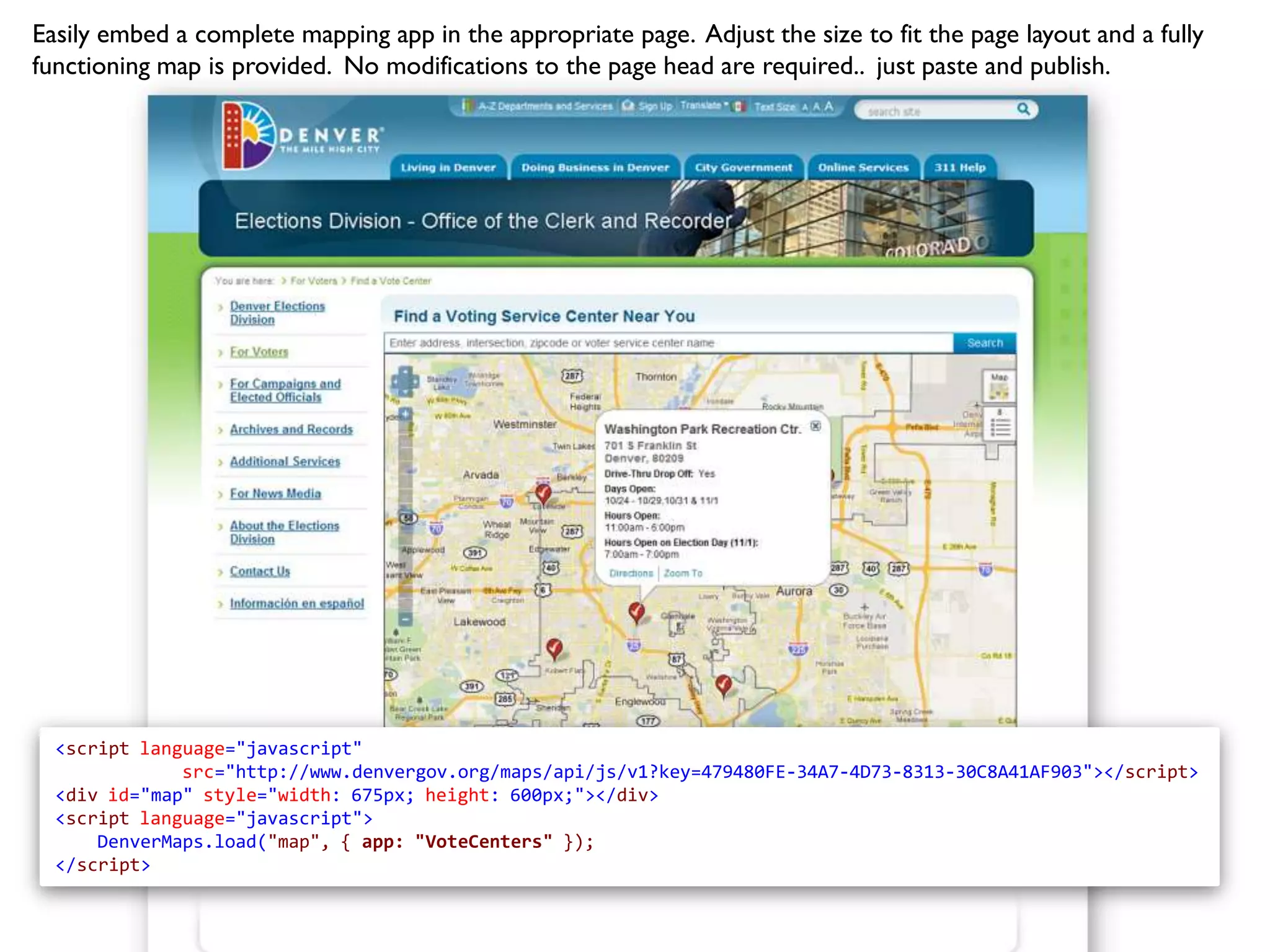Open Información en español link
Image resolution: width=1270 pixels, height=952 pixels.
coord(296,604)
